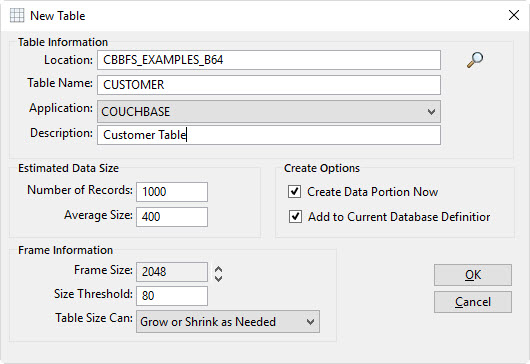The image size is (530, 364).
Task: Click the Frame Size: label
Action: point(103,270)
